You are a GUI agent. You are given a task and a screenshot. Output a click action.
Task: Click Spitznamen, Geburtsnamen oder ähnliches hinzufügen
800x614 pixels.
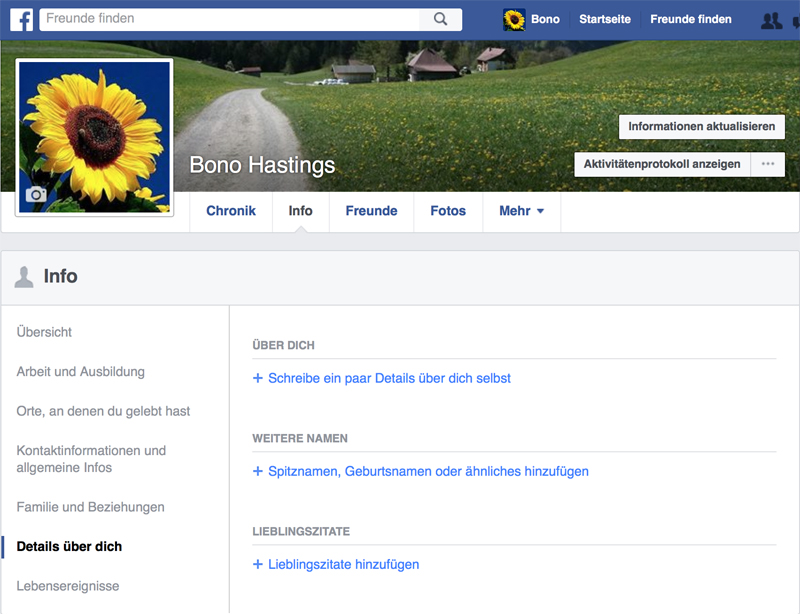pyautogui.click(x=429, y=471)
